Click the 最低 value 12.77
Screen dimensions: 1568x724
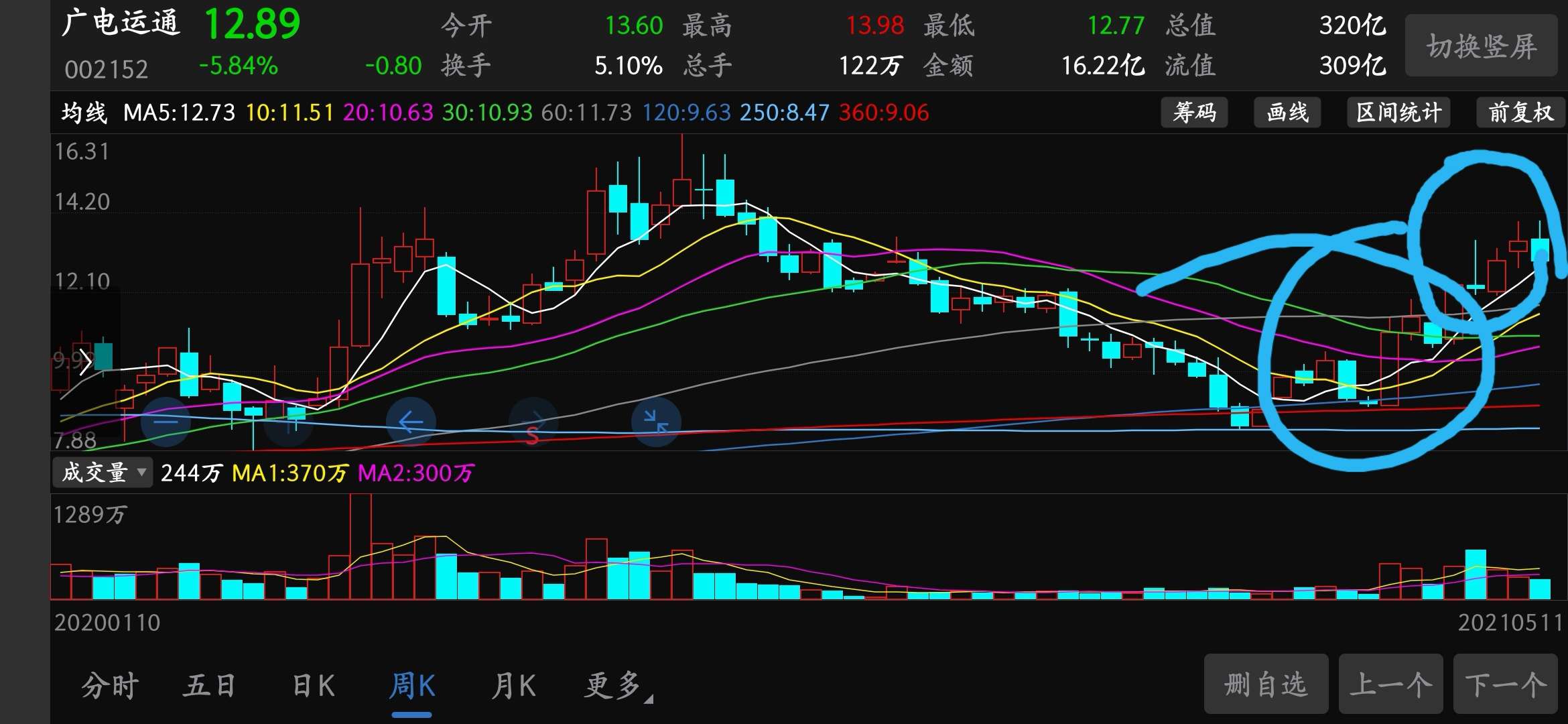pos(1116,25)
